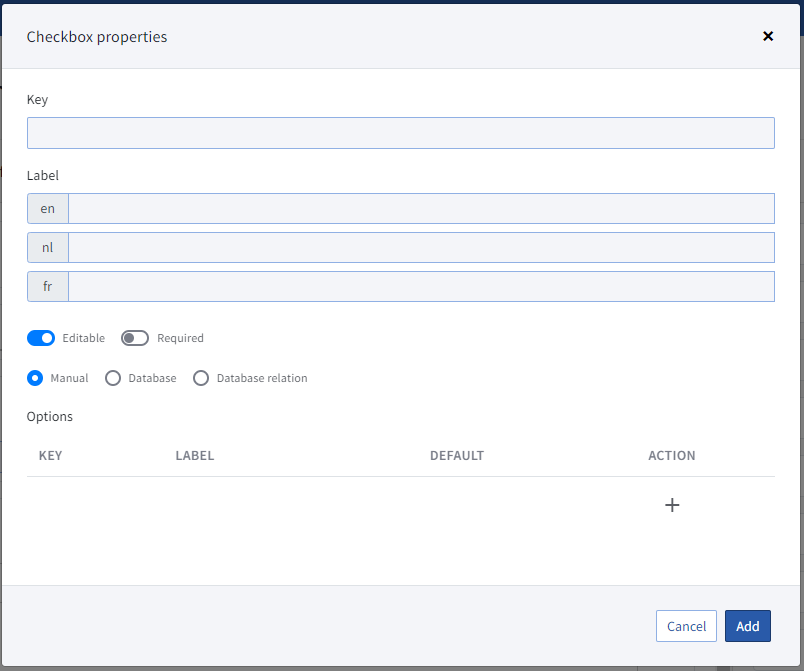Cancel the checkbox properties dialog
804x671 pixels.
[x=686, y=626]
